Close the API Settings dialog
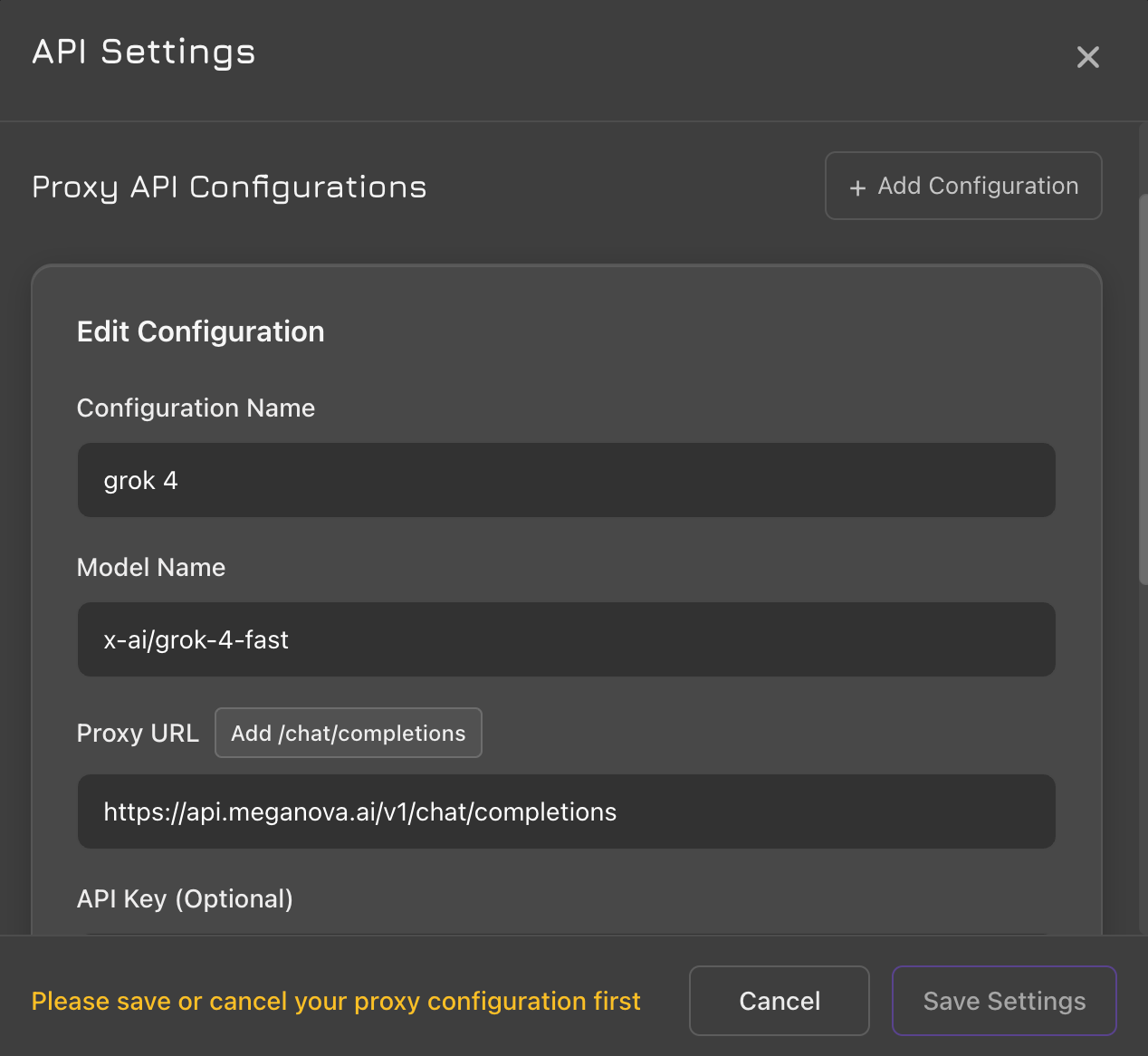1148x1056 pixels. (x=1087, y=57)
